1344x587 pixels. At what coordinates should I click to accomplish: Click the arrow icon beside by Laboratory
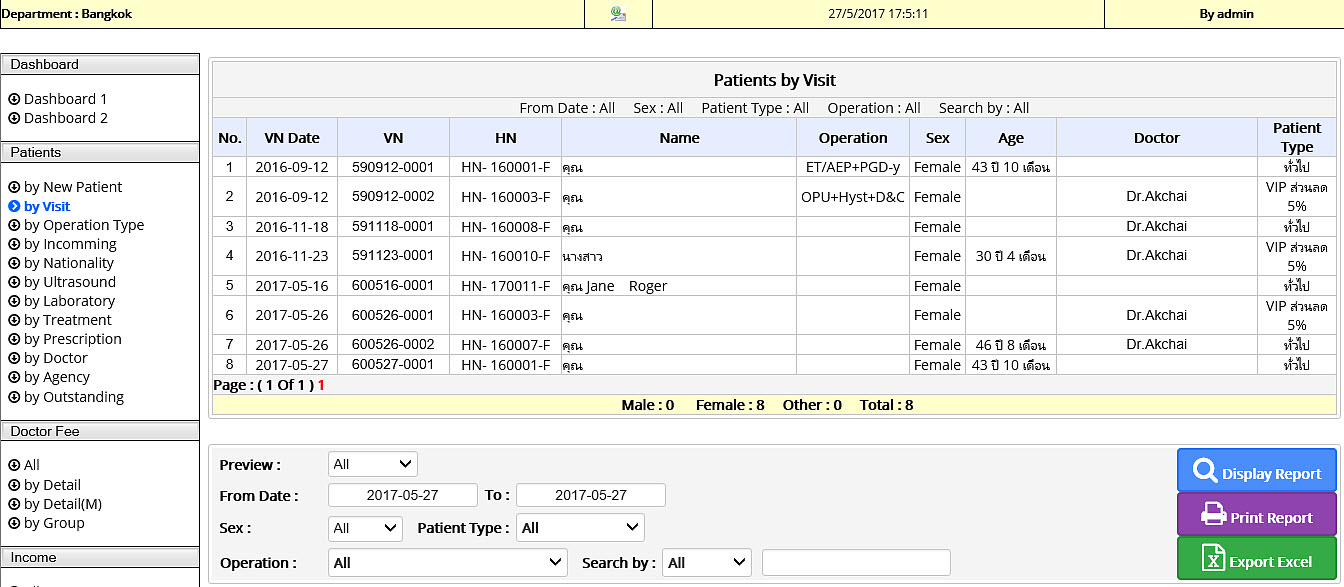[14, 301]
